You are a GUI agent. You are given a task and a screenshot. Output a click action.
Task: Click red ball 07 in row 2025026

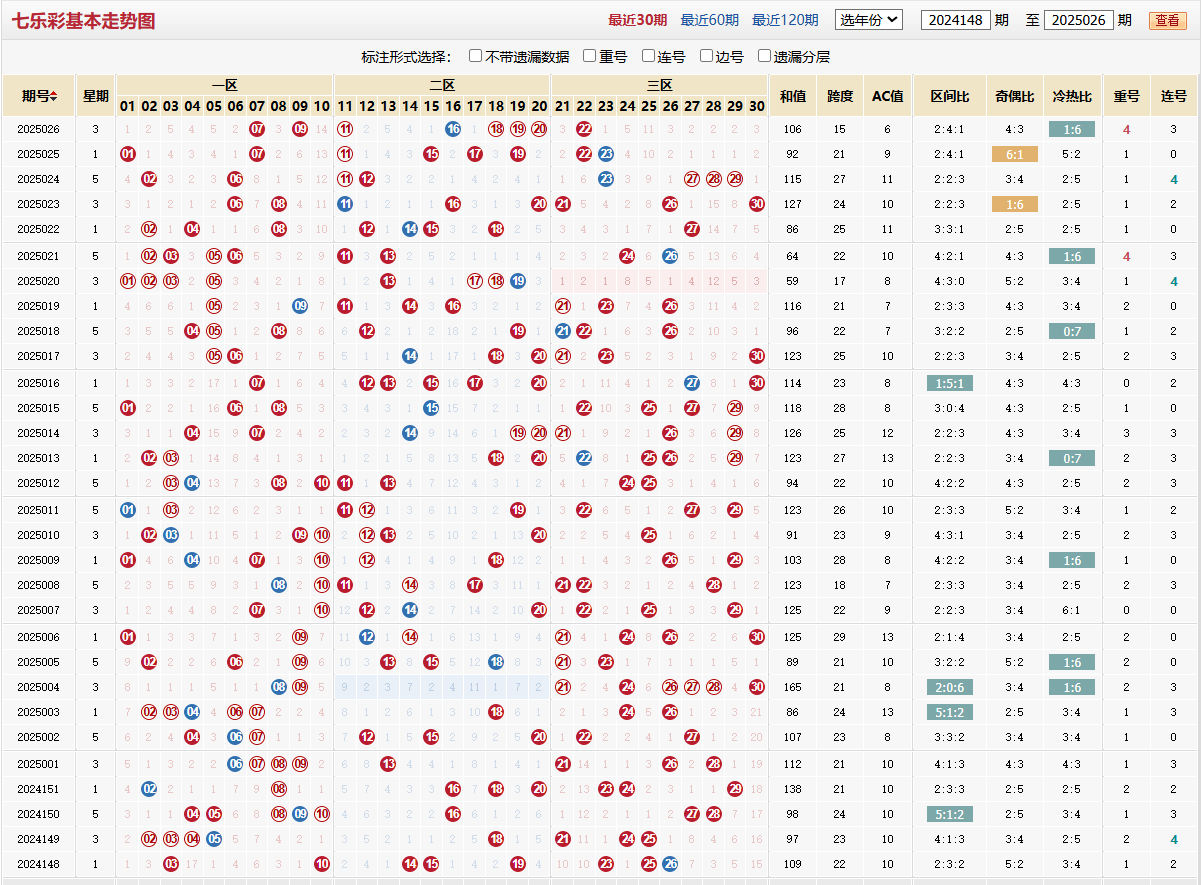257,129
